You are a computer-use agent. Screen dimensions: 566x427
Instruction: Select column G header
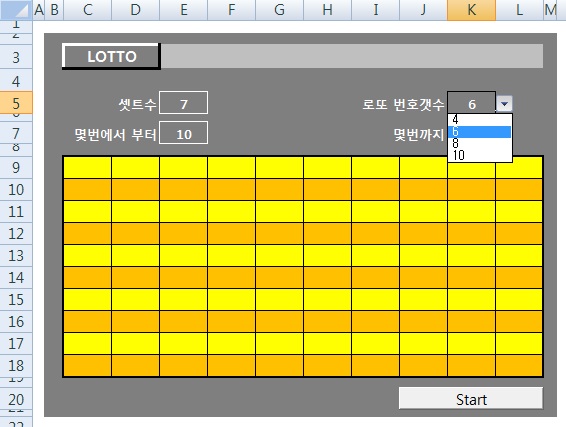tap(279, 10)
